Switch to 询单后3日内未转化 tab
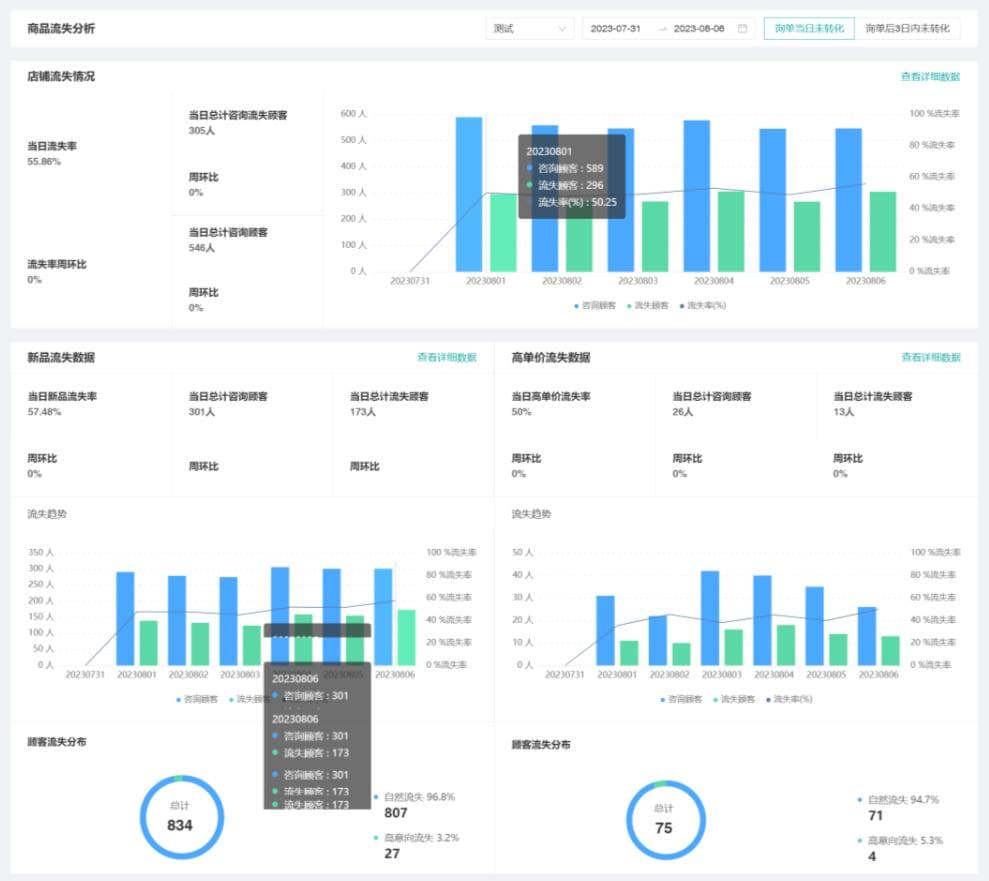Image resolution: width=989 pixels, height=881 pixels. click(907, 28)
